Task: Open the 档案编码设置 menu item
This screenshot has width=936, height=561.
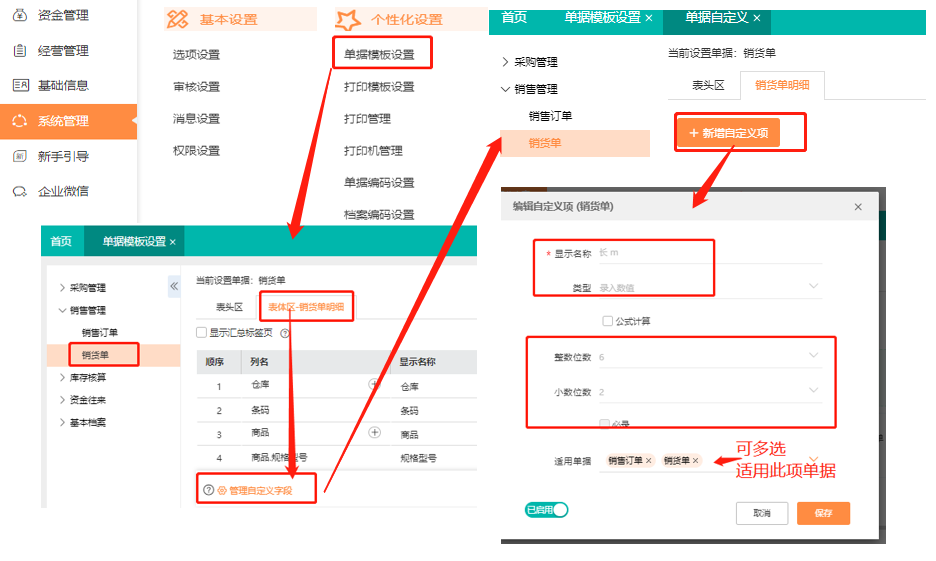Action: coord(379,214)
